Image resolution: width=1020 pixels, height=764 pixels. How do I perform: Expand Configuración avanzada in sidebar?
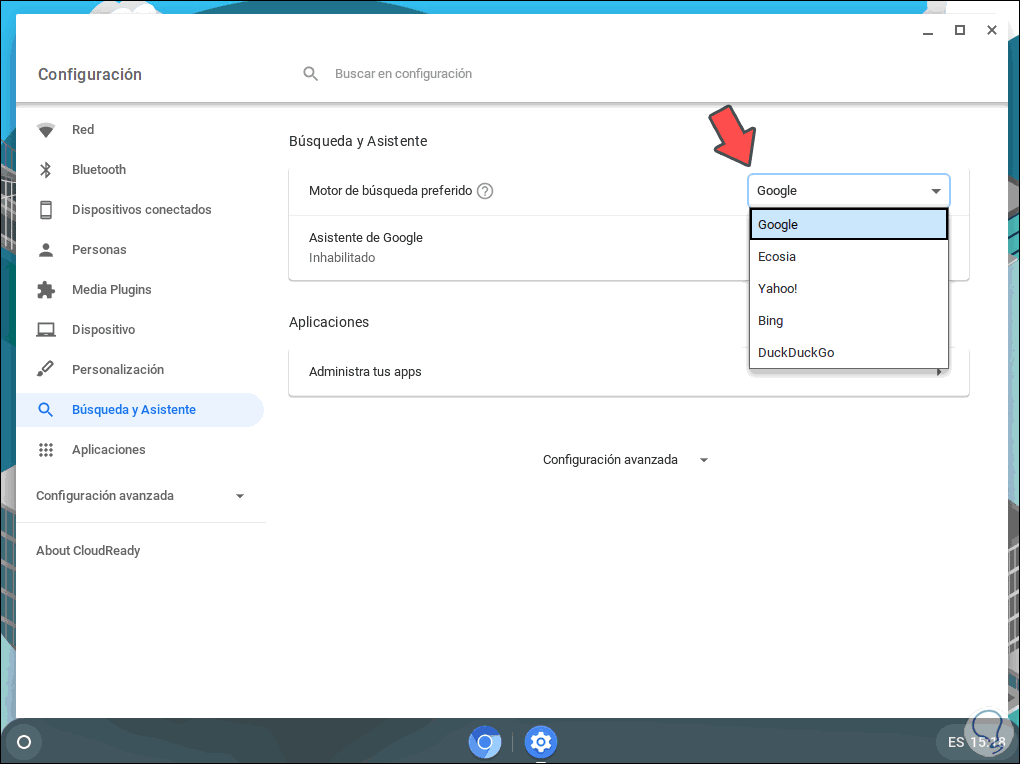tap(140, 496)
